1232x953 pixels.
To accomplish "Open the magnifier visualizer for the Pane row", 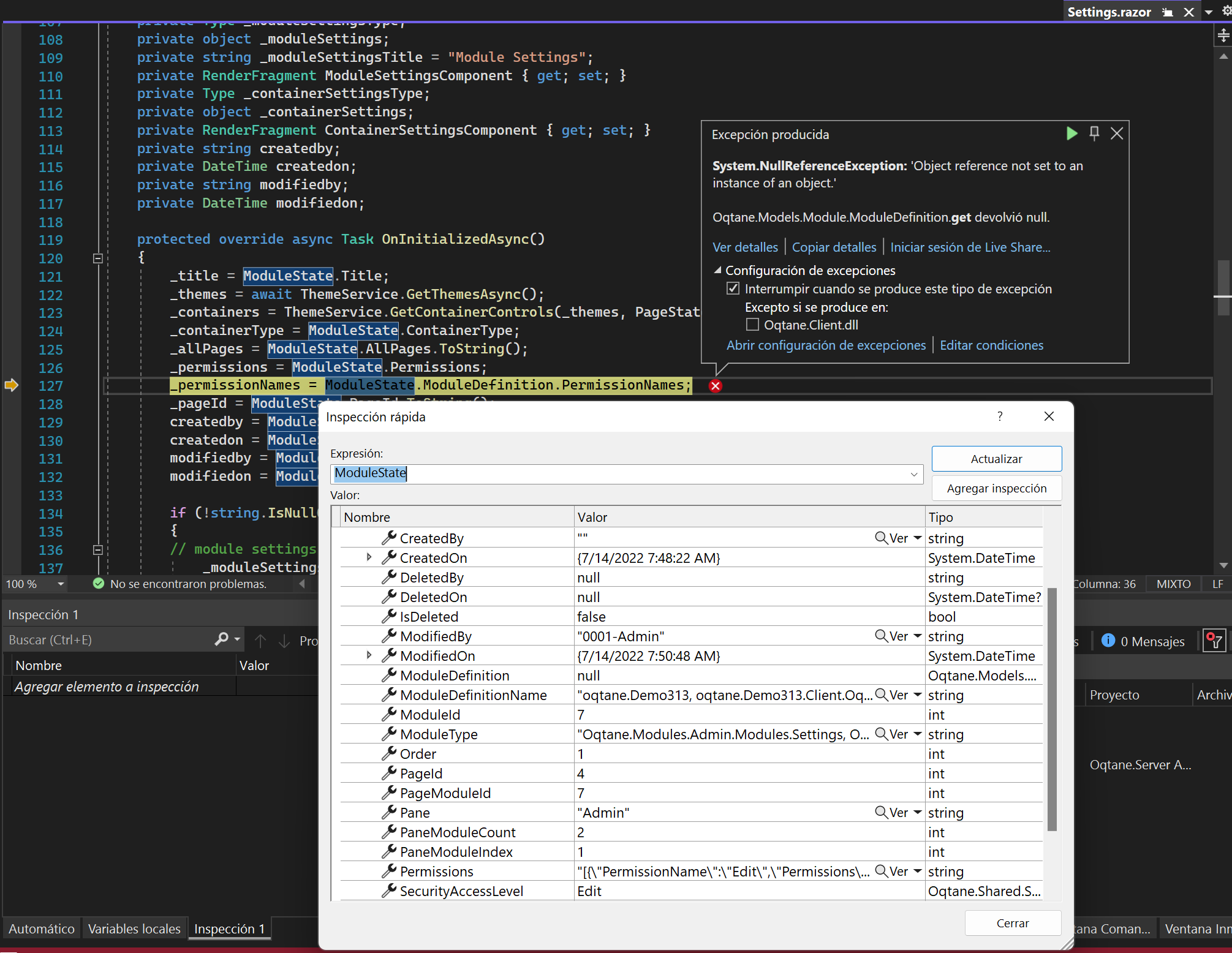I will click(881, 812).
